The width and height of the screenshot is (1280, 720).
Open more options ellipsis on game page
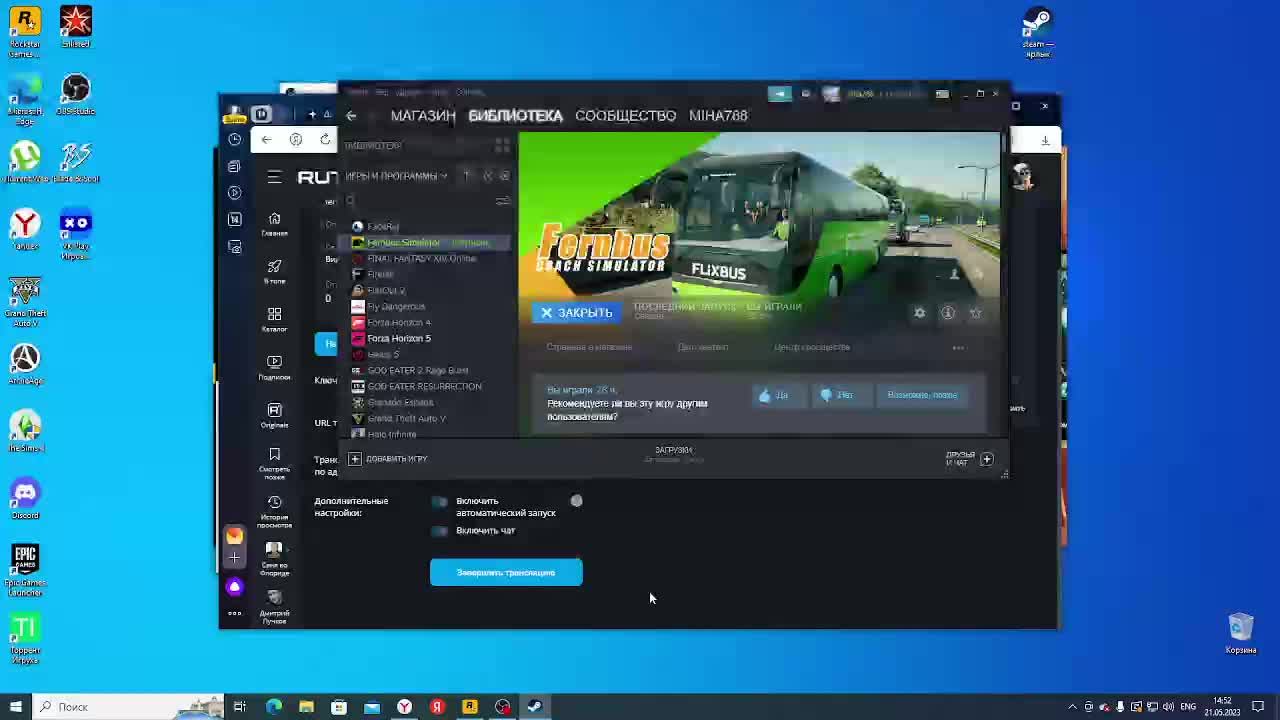coord(958,348)
